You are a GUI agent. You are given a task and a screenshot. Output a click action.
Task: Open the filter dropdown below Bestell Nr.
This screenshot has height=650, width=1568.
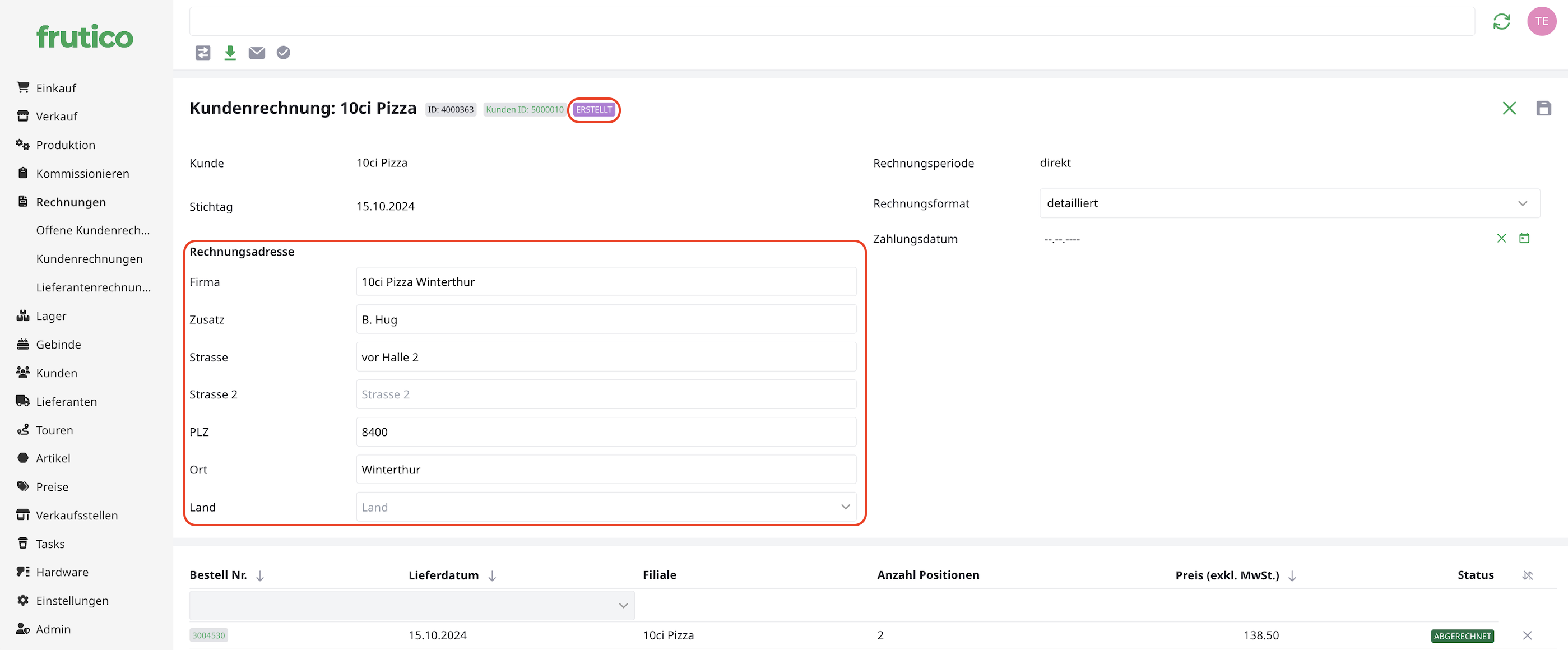[x=412, y=606]
